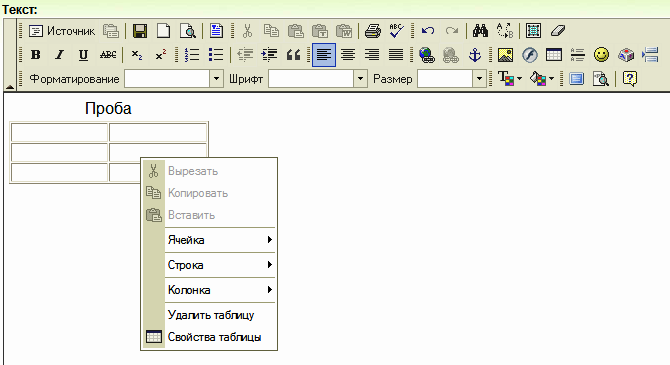Cut selection with the toolbar scissors icon
Image resolution: width=670 pixels, height=365 pixels.
[x=247, y=31]
